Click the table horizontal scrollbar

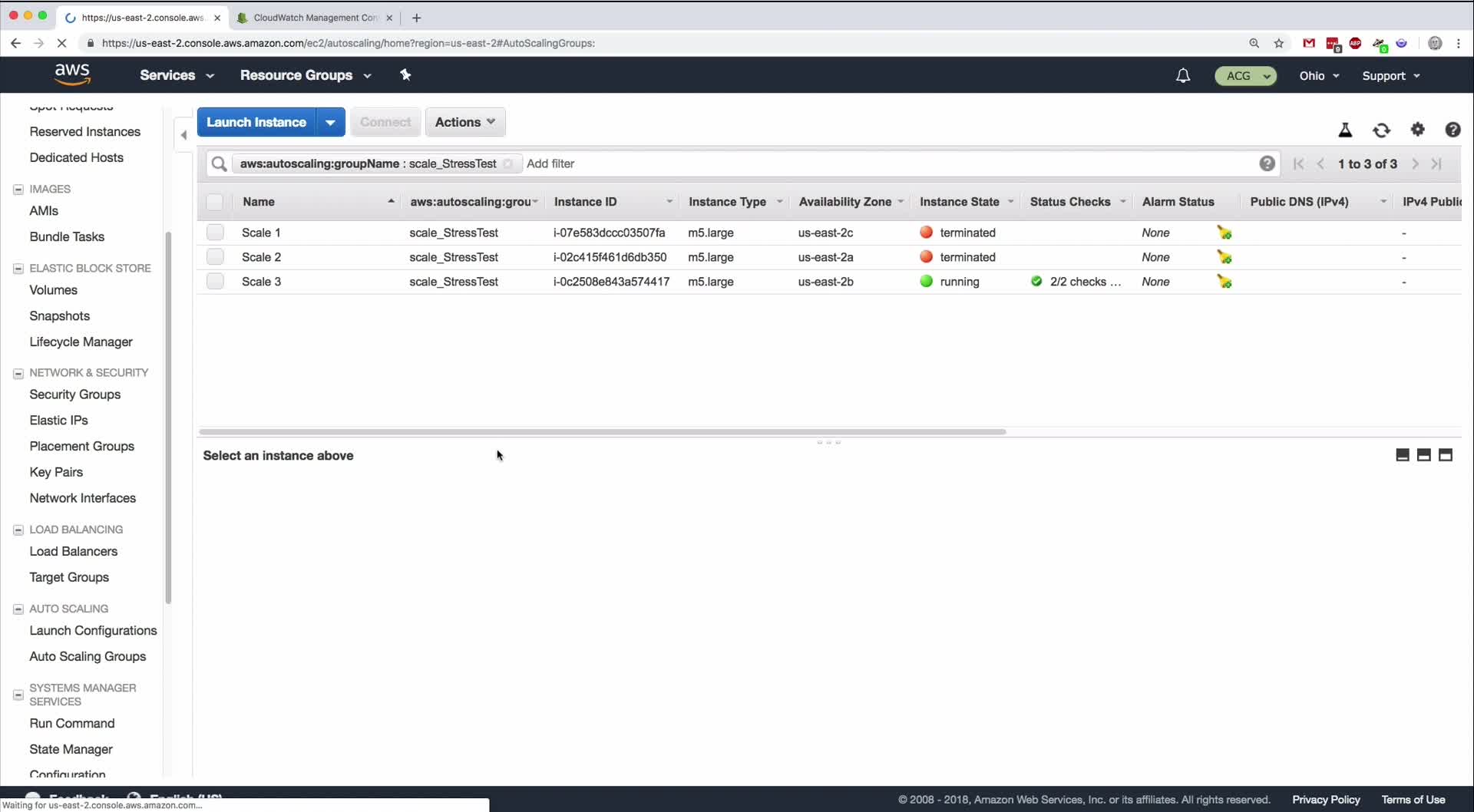(x=602, y=431)
